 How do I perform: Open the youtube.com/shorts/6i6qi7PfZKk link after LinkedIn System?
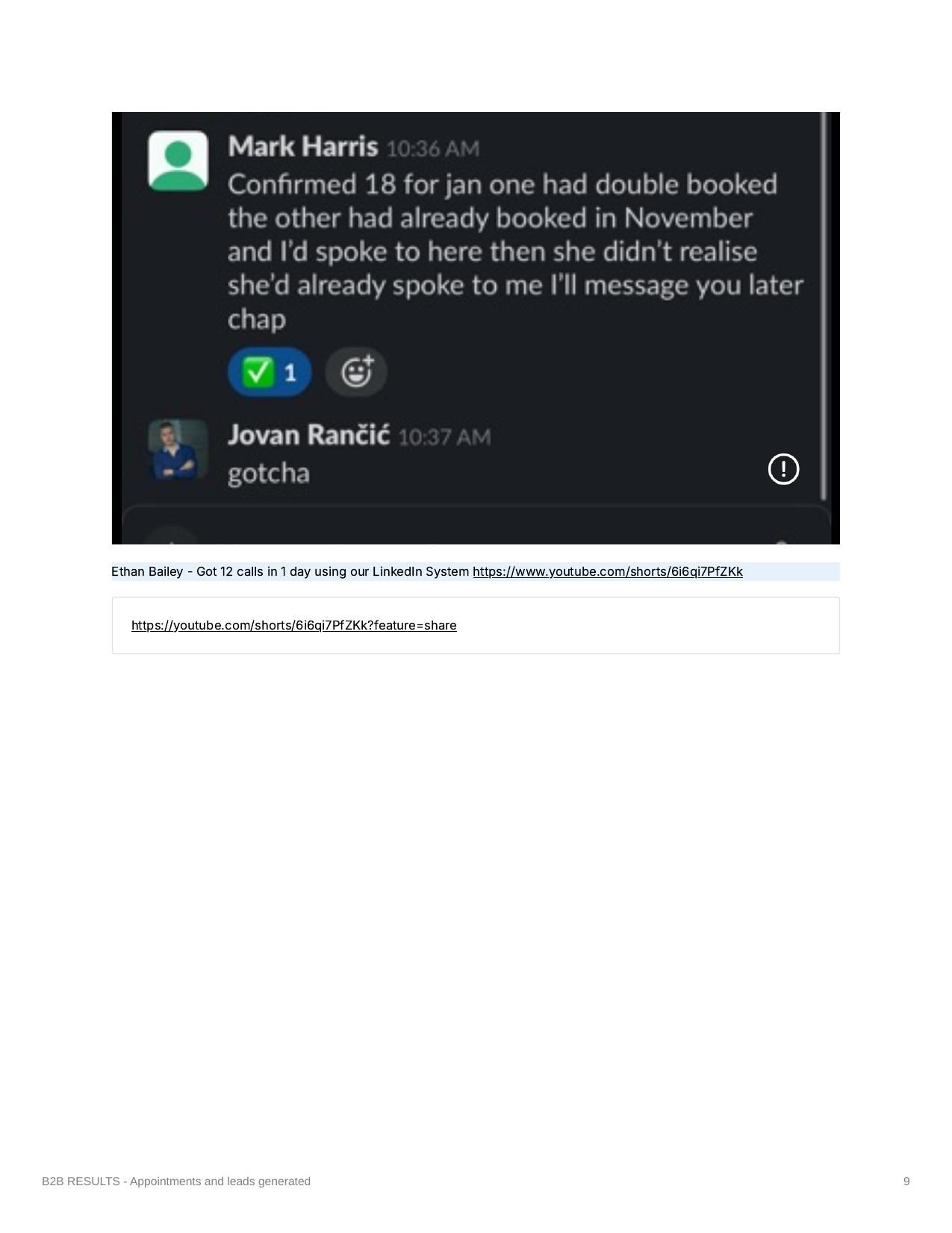pos(608,571)
